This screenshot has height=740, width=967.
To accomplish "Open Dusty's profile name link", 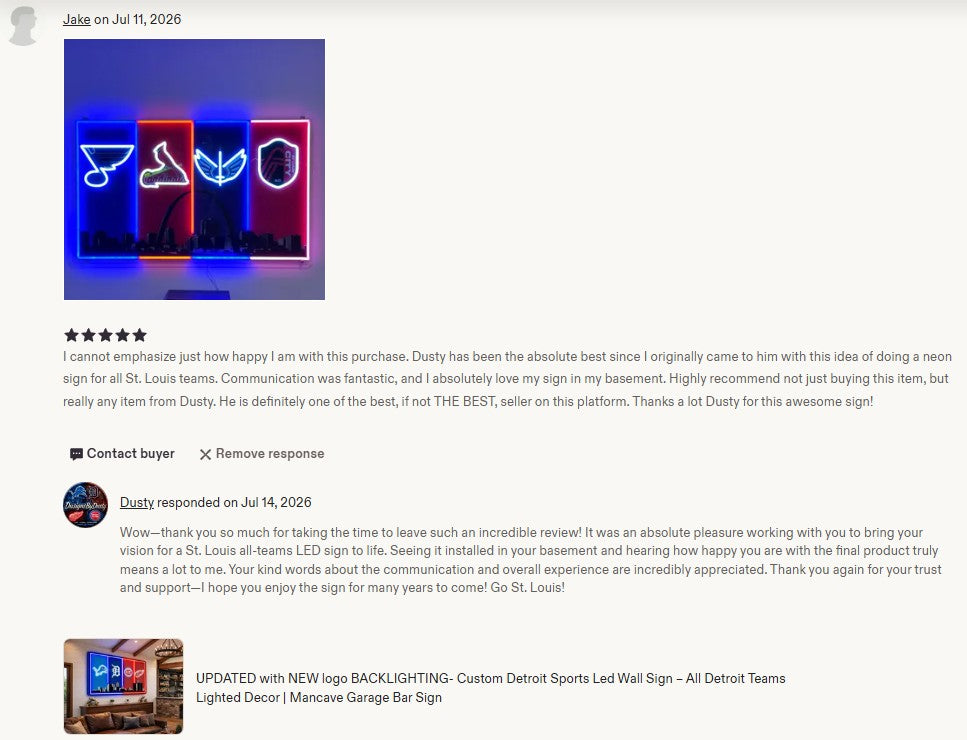I will 136,503.
